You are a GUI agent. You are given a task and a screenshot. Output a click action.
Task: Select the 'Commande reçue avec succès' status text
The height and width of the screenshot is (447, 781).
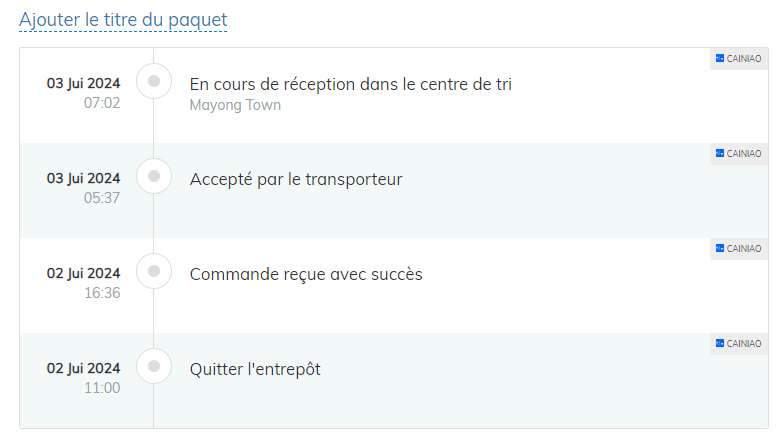[x=306, y=274]
